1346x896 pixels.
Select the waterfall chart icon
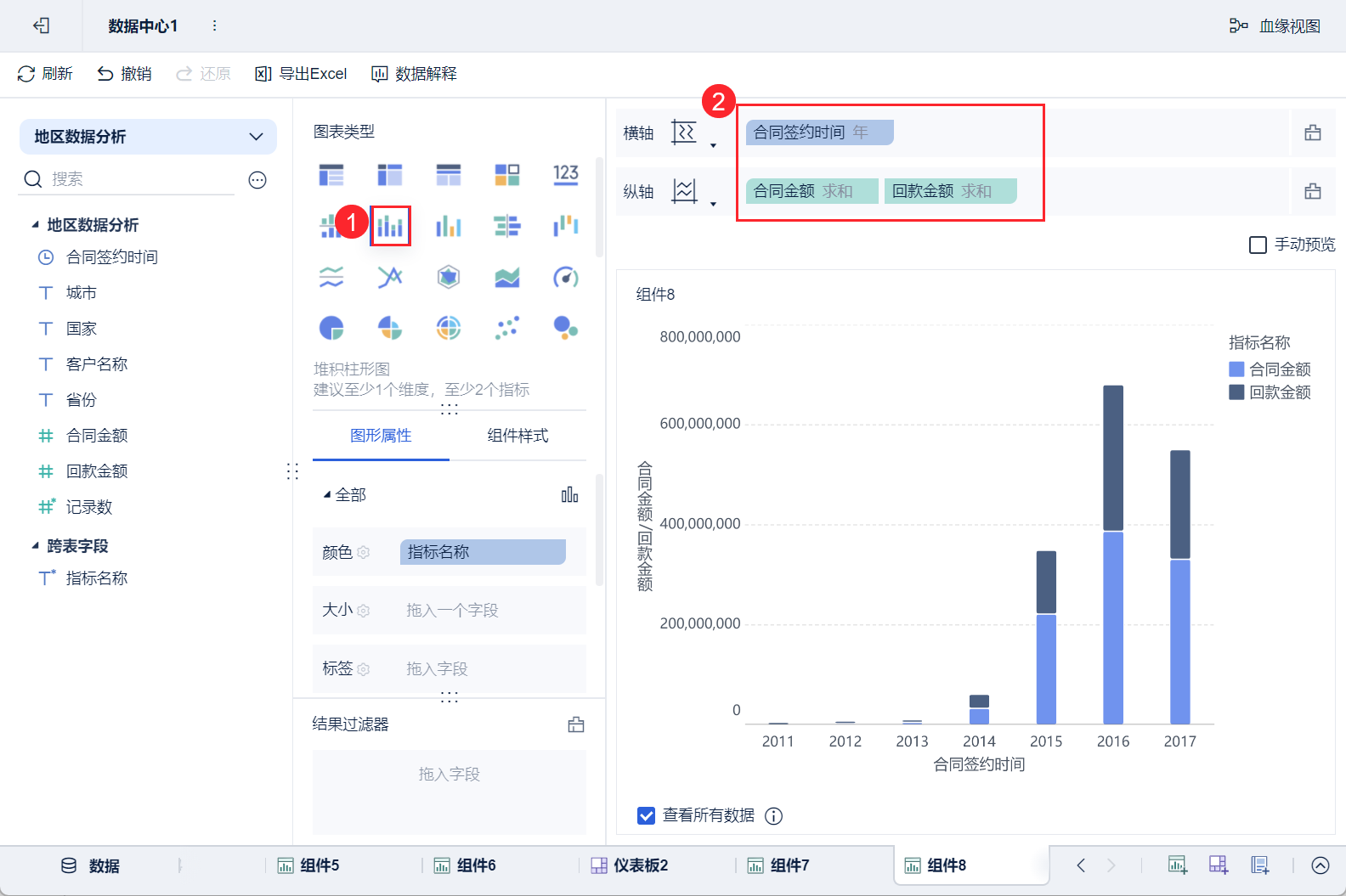click(566, 226)
